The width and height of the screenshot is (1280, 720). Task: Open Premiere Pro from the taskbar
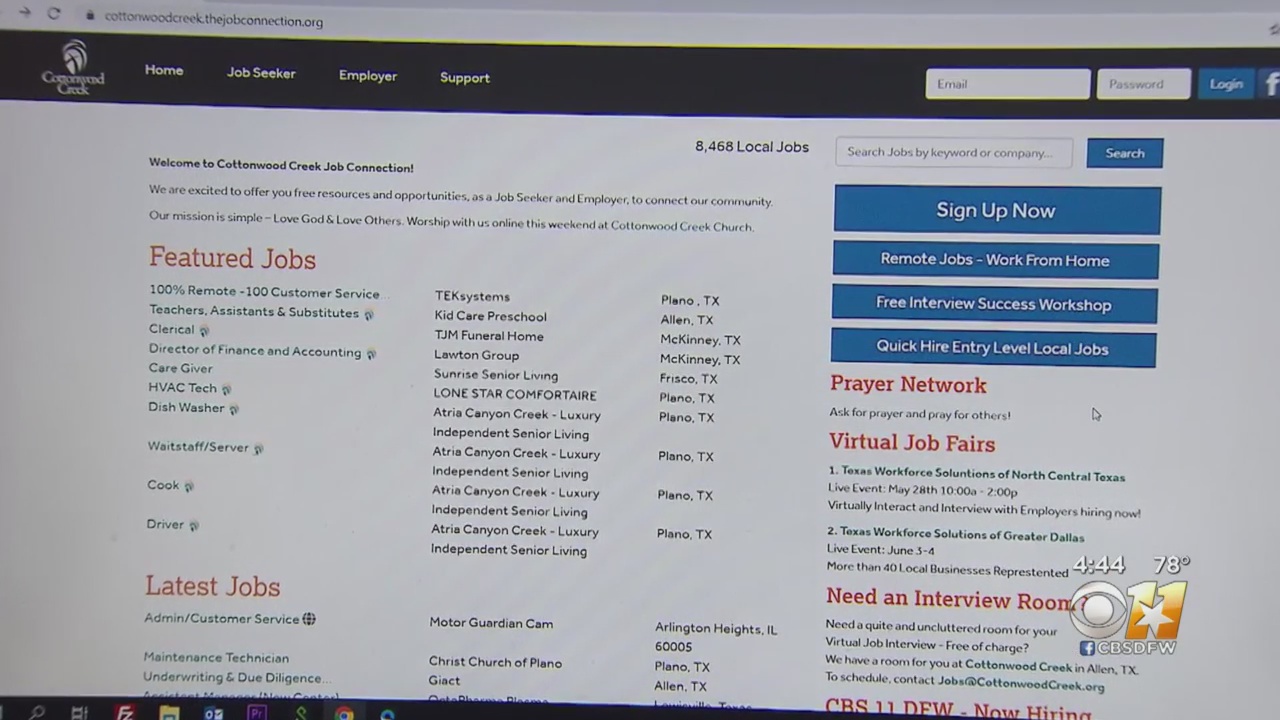click(257, 714)
